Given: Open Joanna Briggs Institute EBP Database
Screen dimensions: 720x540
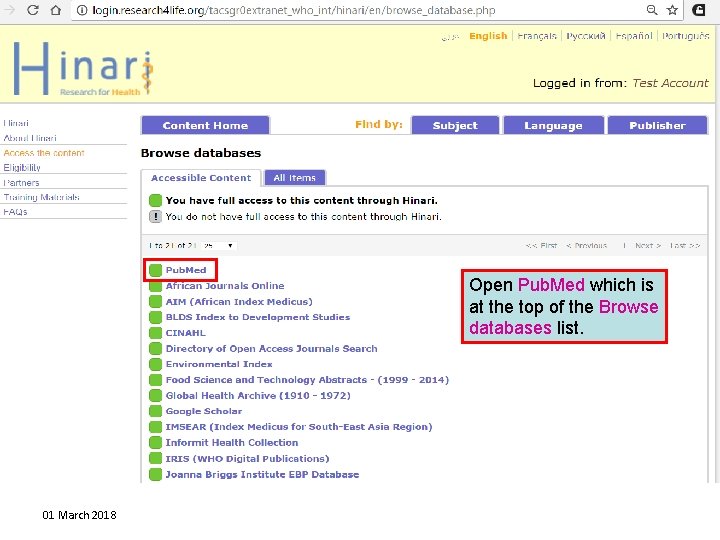Looking at the screenshot, I should coord(262,474).
